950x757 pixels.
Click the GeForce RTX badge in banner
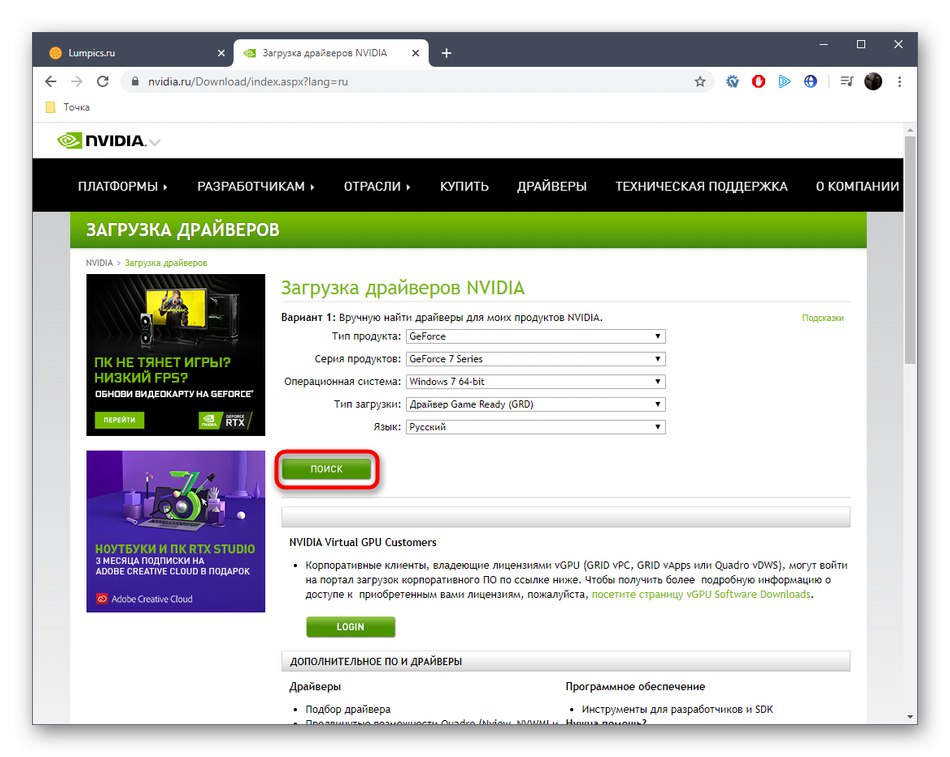(x=225, y=420)
